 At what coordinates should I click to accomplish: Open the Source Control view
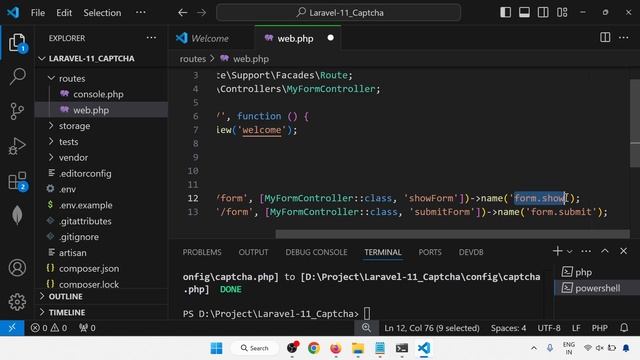[17, 111]
